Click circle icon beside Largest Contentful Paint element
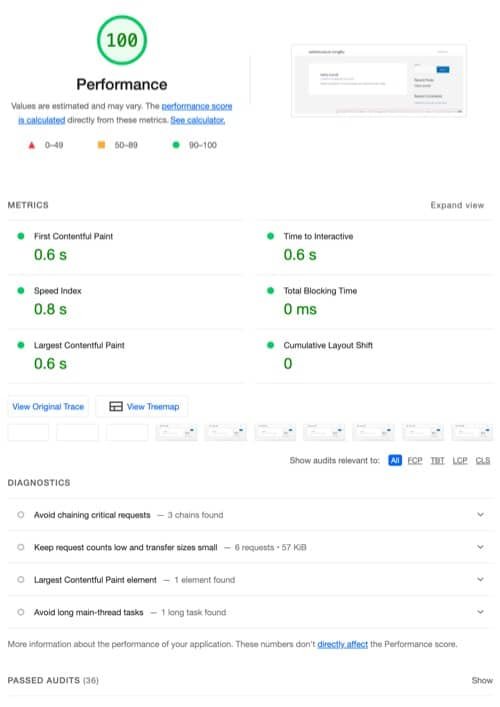 21,579
